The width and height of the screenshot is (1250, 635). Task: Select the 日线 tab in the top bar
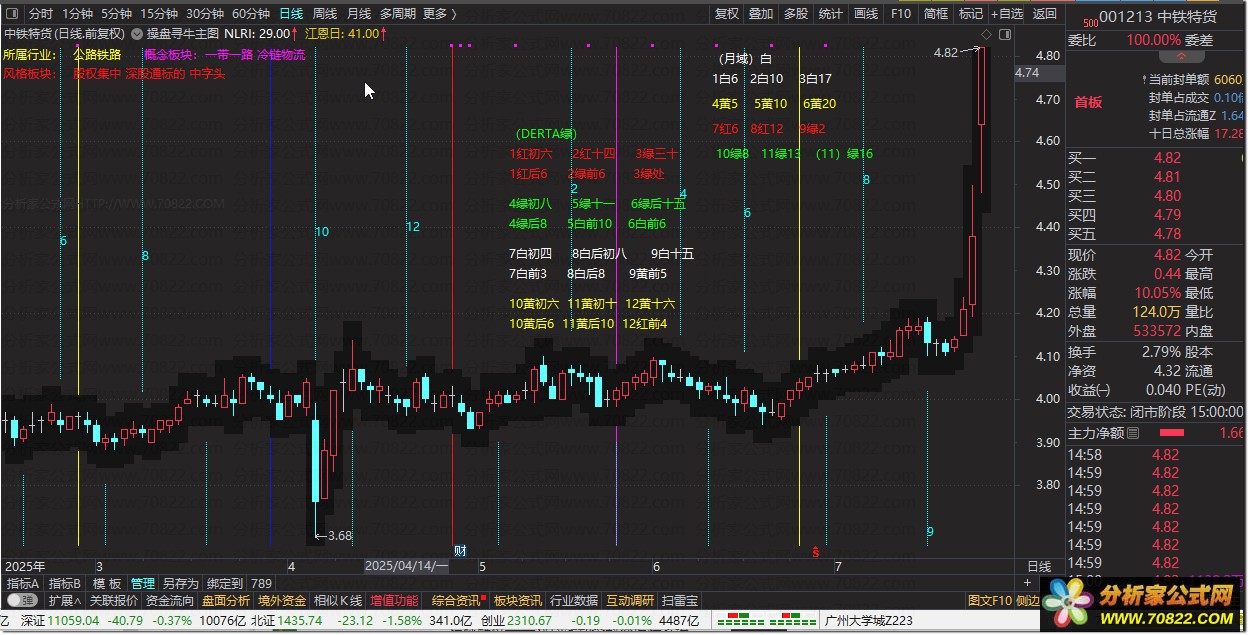291,14
